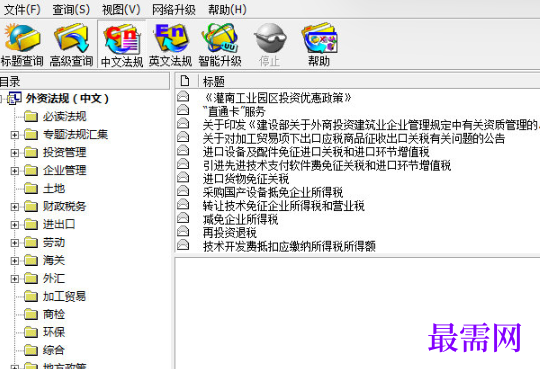The height and width of the screenshot is (369, 540).
Task: Open 引进先进技术支付软件费免征关税 entry
Action: tap(327, 165)
